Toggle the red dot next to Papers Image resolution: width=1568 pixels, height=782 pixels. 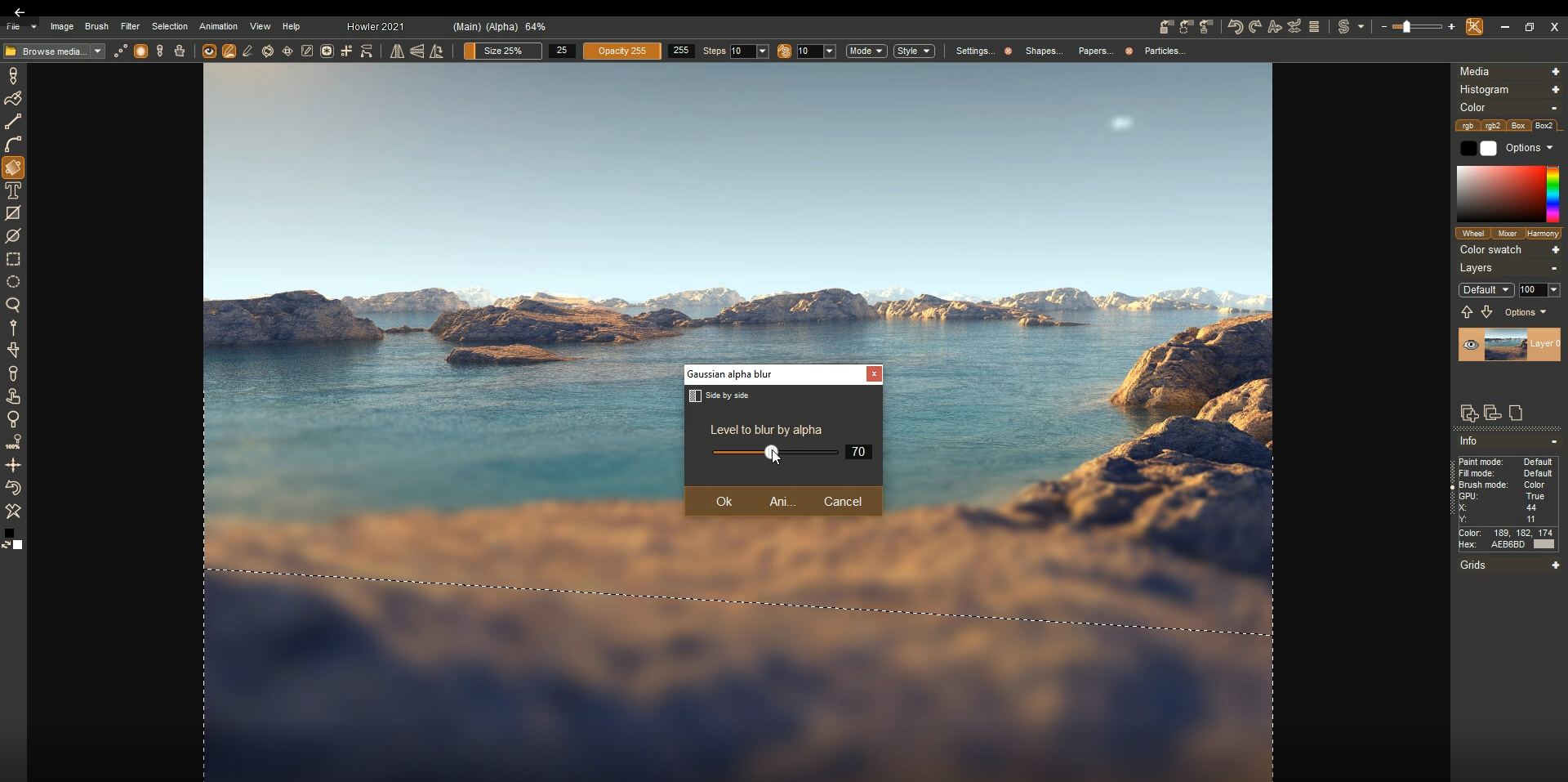(x=1129, y=51)
